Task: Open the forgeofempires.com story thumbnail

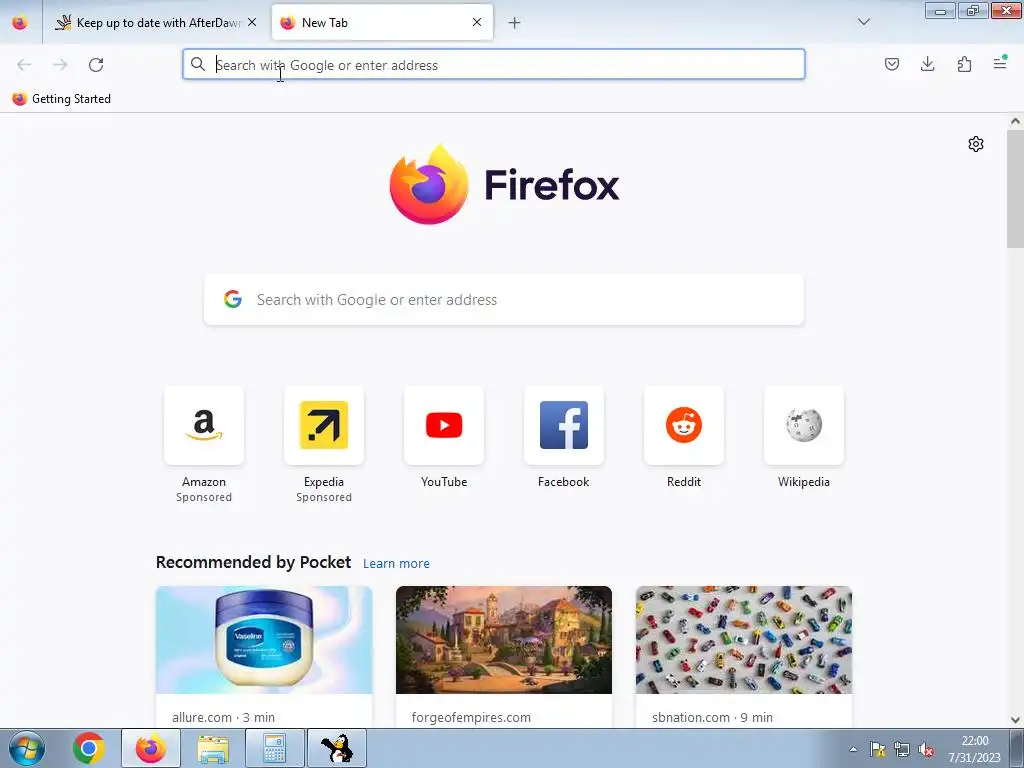Action: (x=504, y=640)
